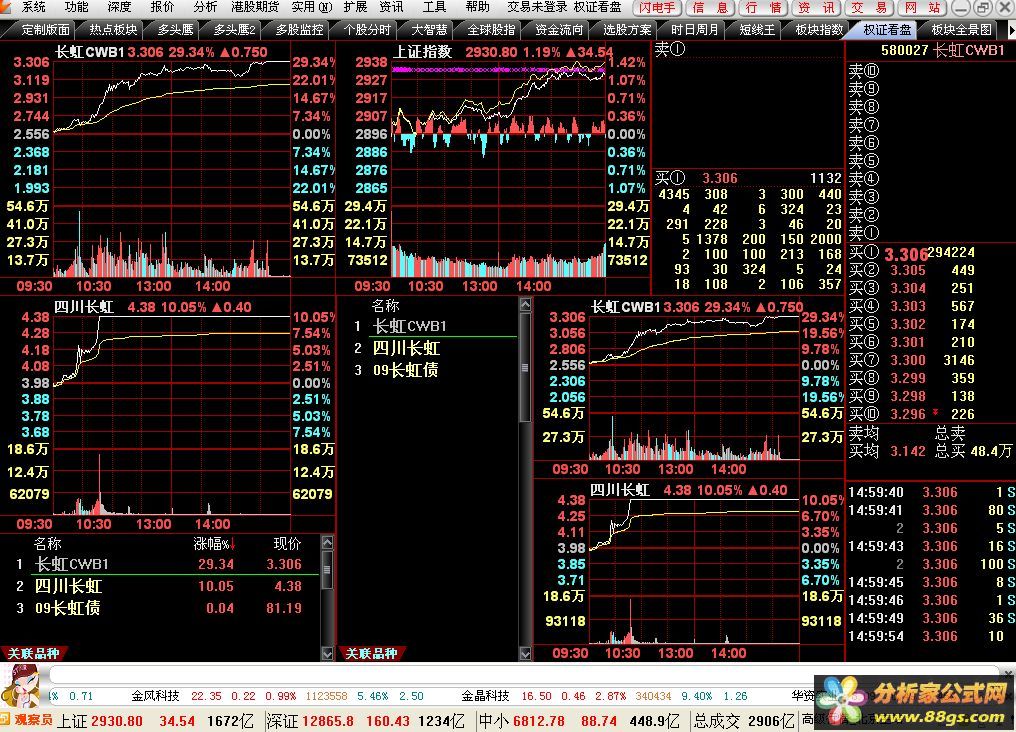The image size is (1016, 732).
Task: Click the middle 关联品种 tab at bottom
Action: 371,654
